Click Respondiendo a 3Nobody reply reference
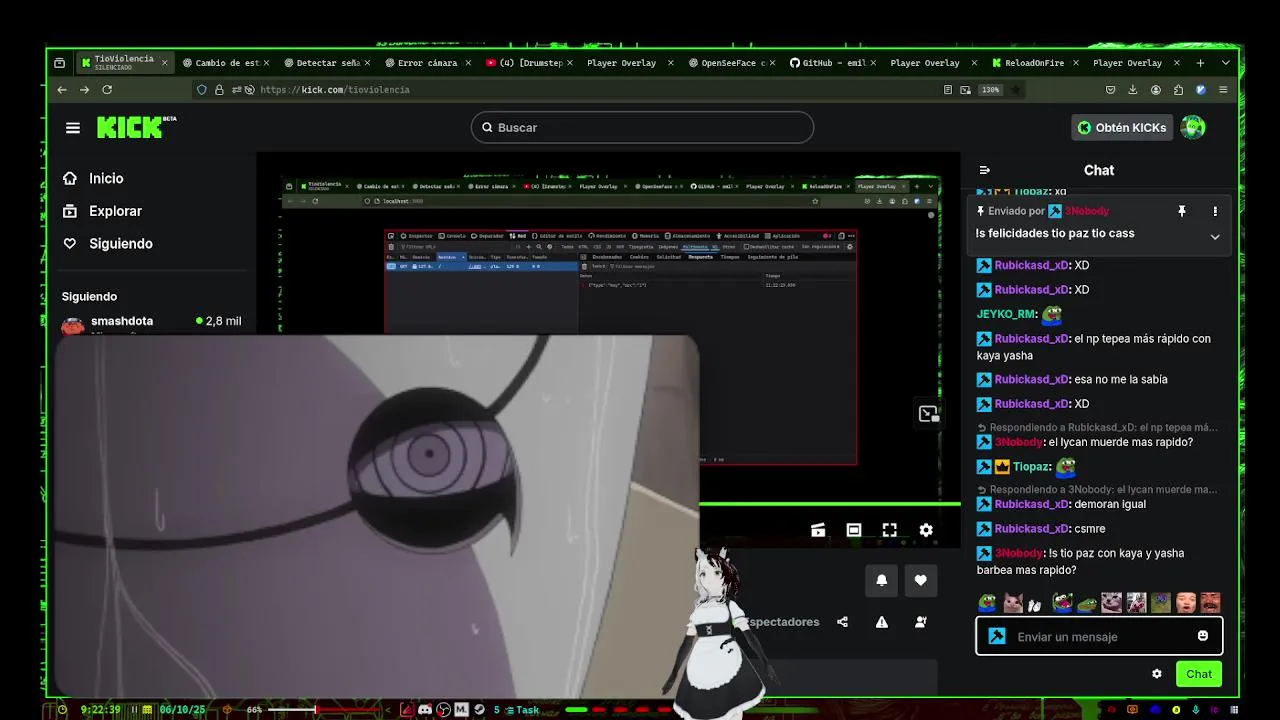The width and height of the screenshot is (1280, 720). (x=1096, y=490)
